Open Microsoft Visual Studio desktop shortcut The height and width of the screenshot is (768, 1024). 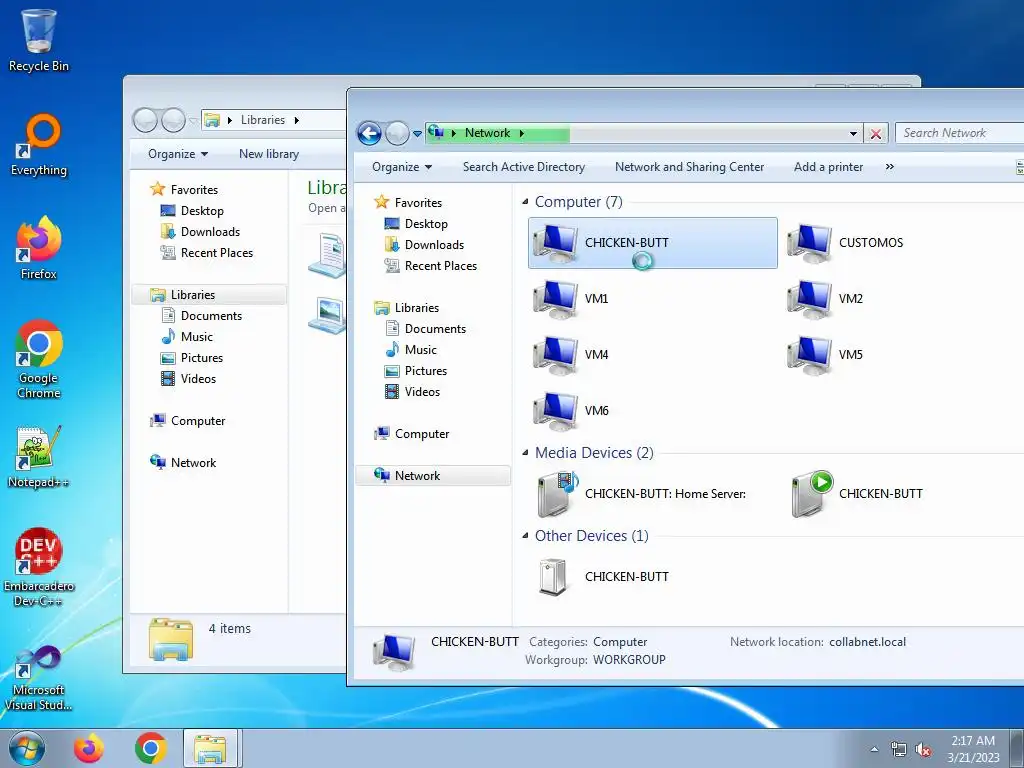[x=39, y=678]
